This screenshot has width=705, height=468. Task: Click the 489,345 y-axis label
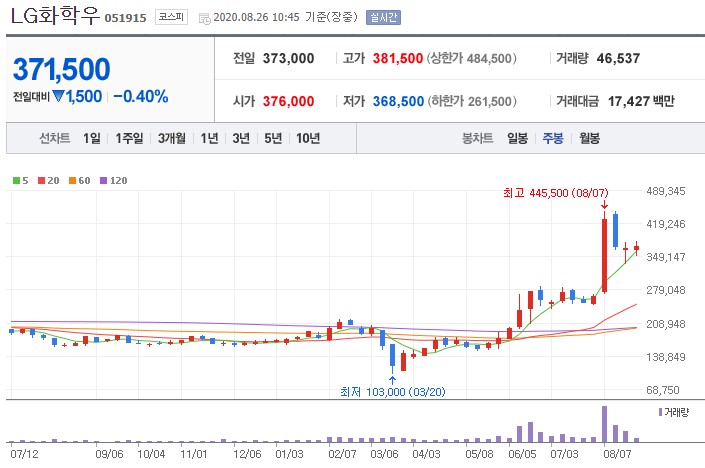pyautogui.click(x=666, y=191)
